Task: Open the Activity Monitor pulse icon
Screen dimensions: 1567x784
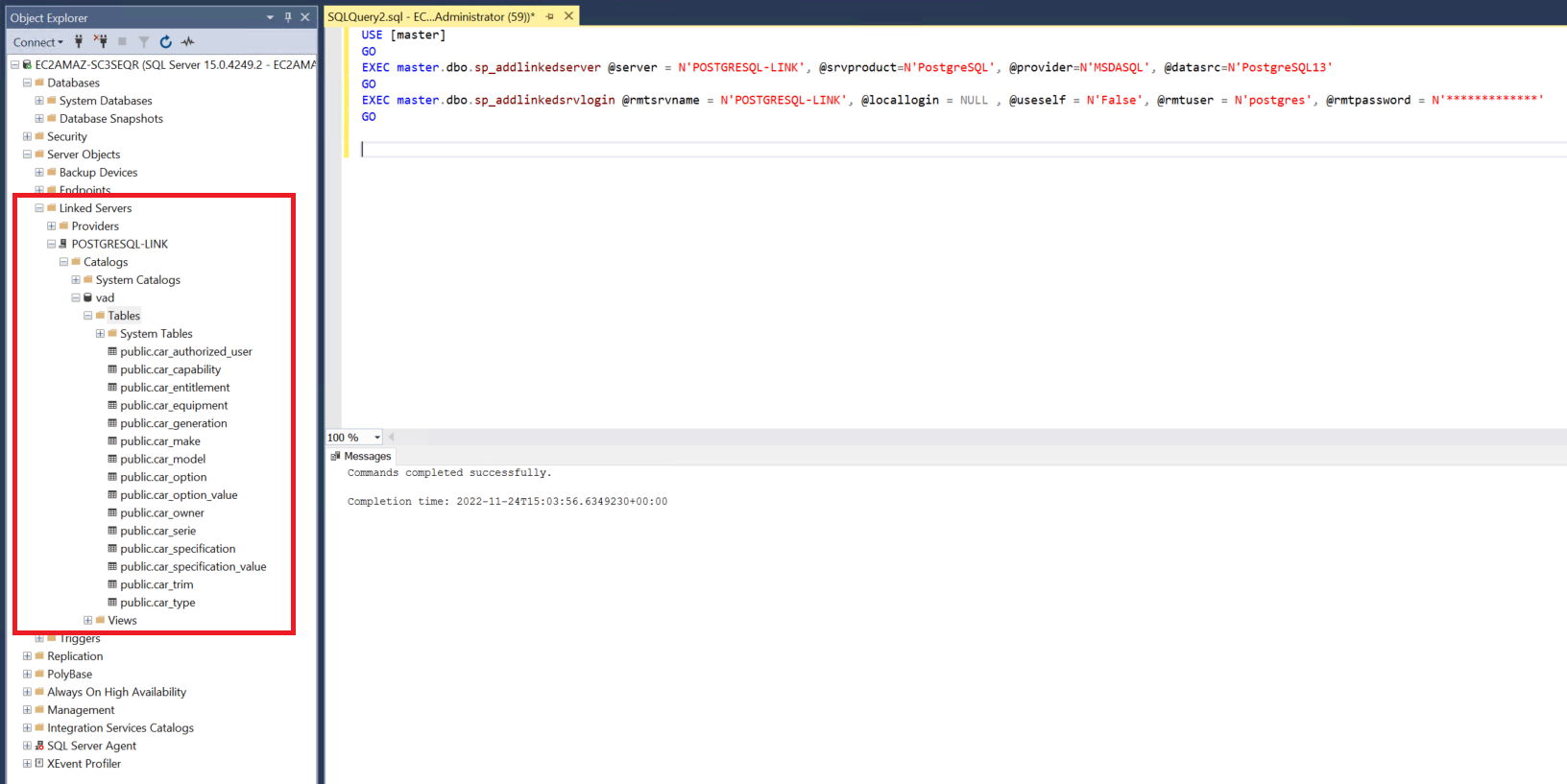Action: [x=188, y=41]
